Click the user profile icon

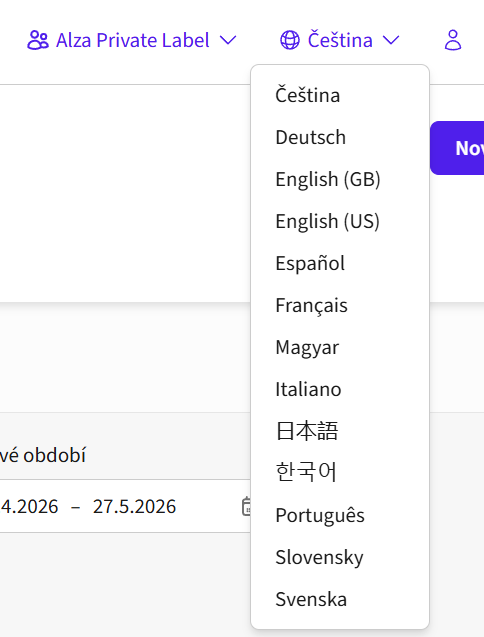[453, 40]
